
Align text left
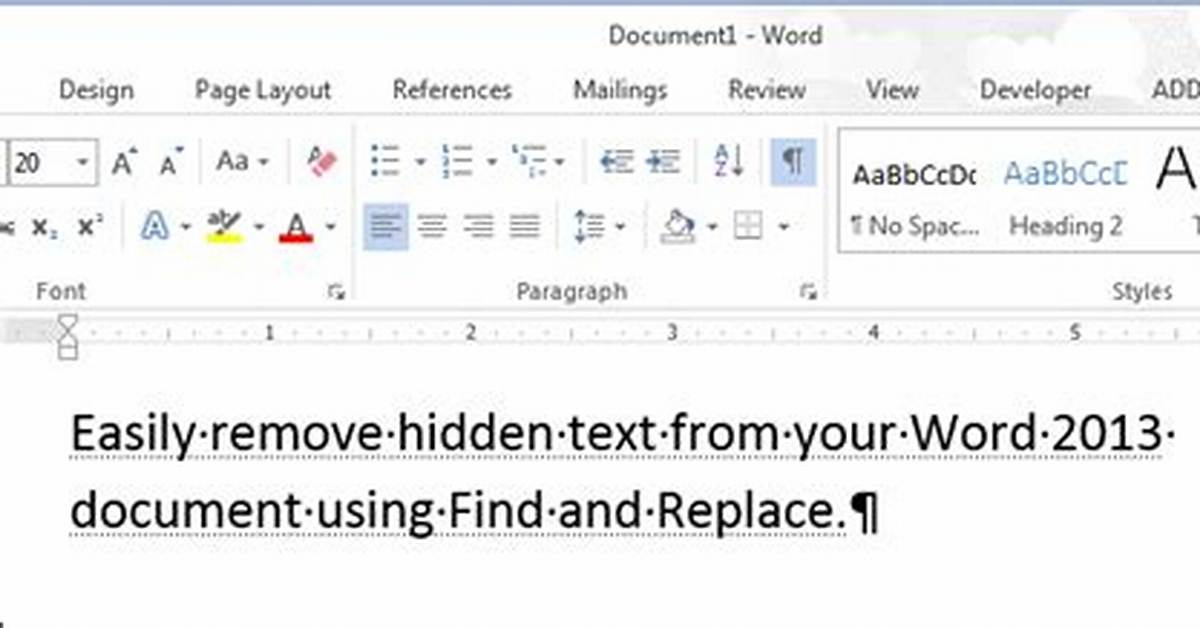click(x=385, y=227)
